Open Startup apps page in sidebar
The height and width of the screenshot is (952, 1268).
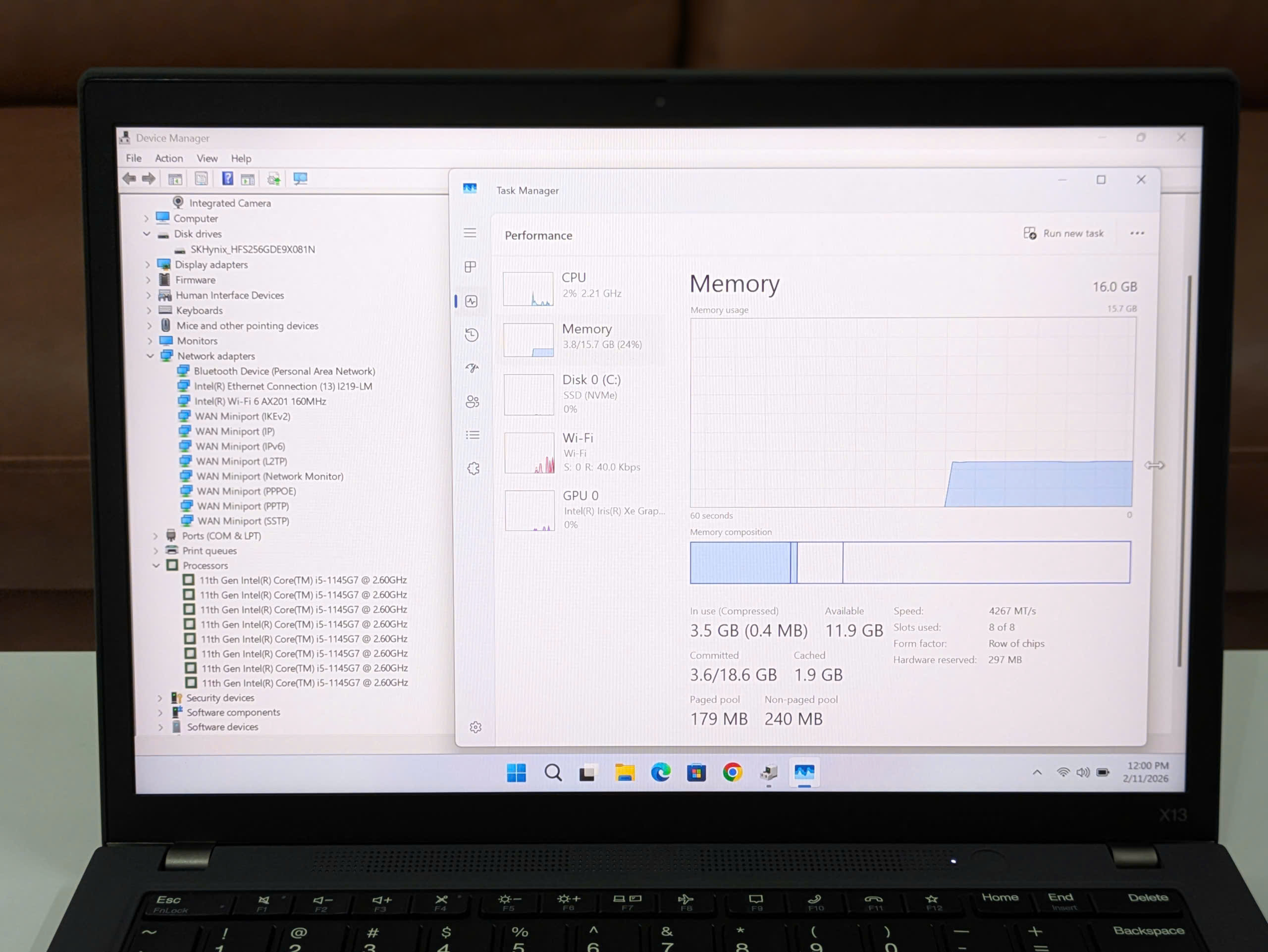472,368
